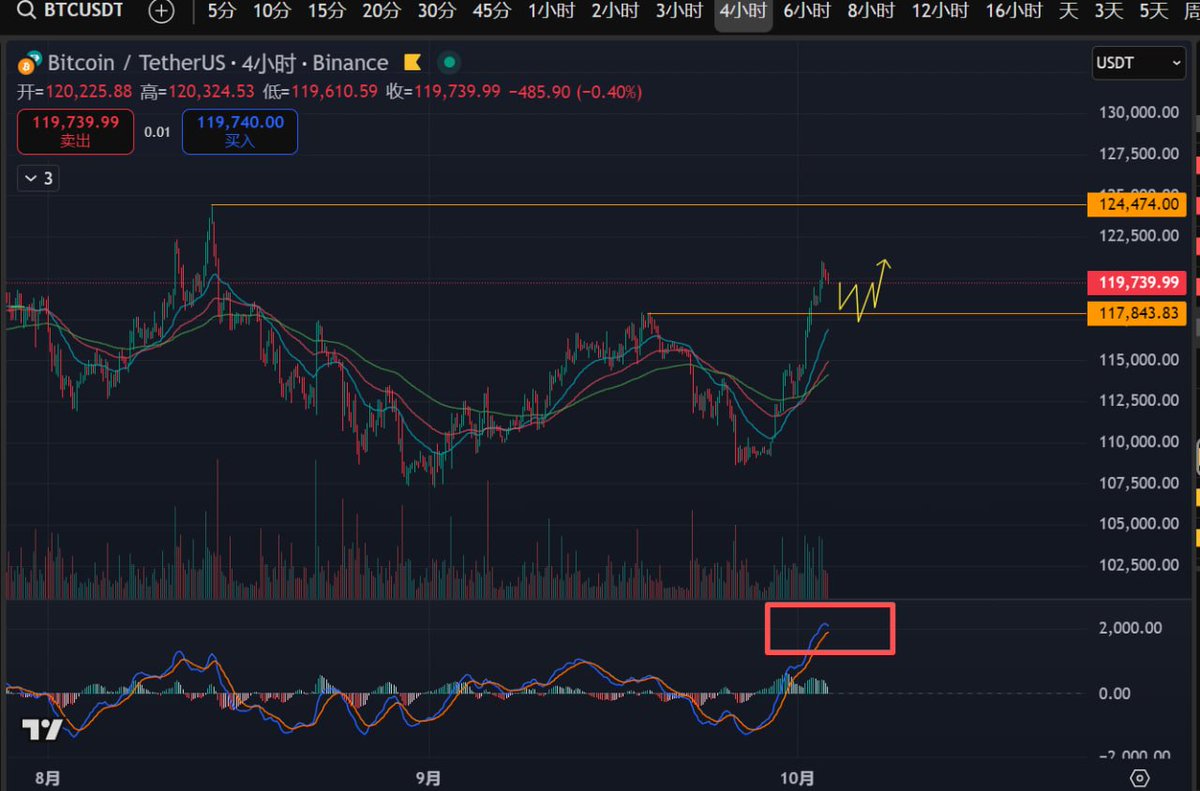Switch to the 10分 timeframe
Image resolution: width=1200 pixels, height=791 pixels.
[271, 12]
